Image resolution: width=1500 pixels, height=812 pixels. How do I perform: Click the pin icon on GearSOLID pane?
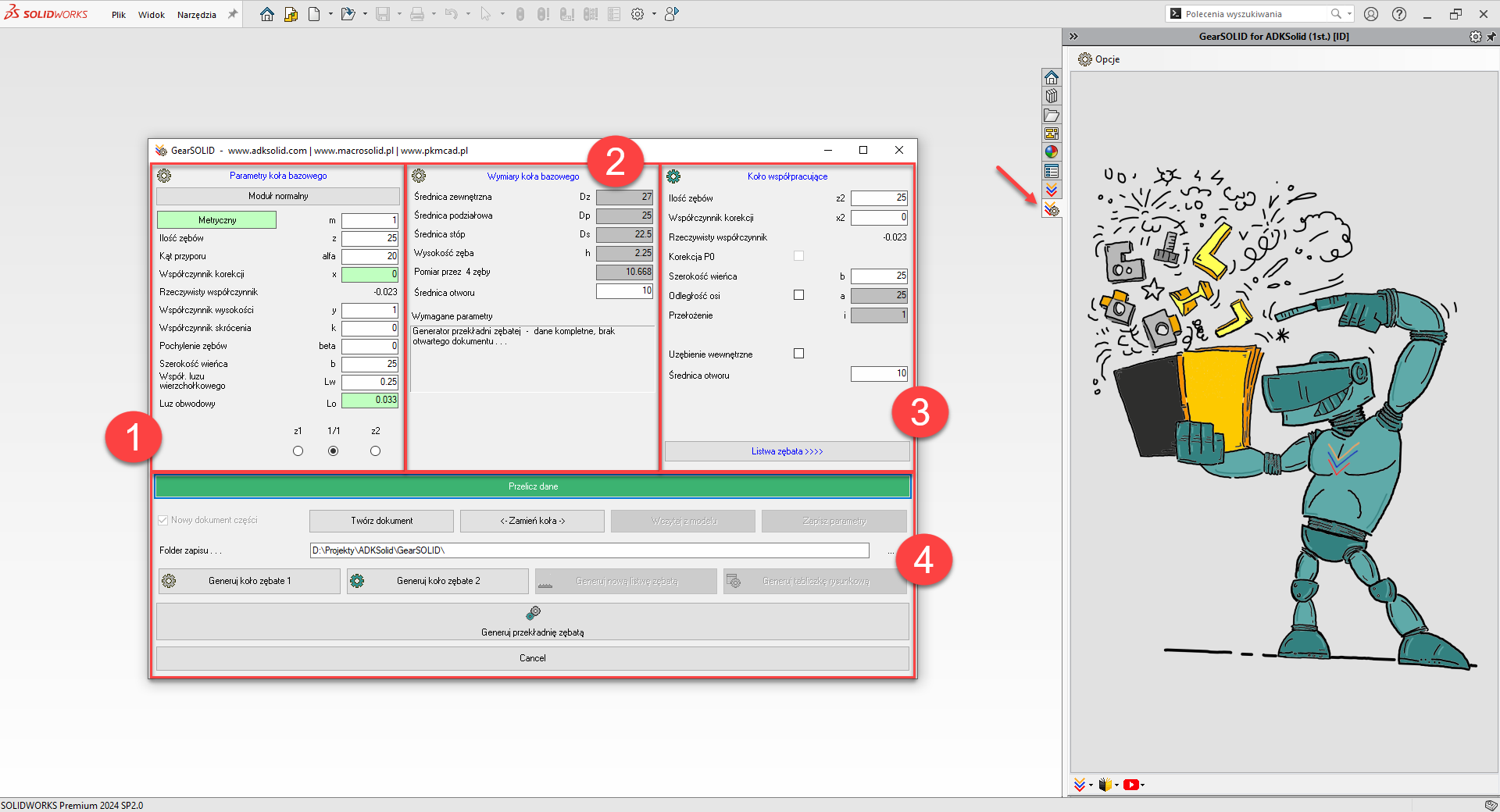coord(1491,37)
